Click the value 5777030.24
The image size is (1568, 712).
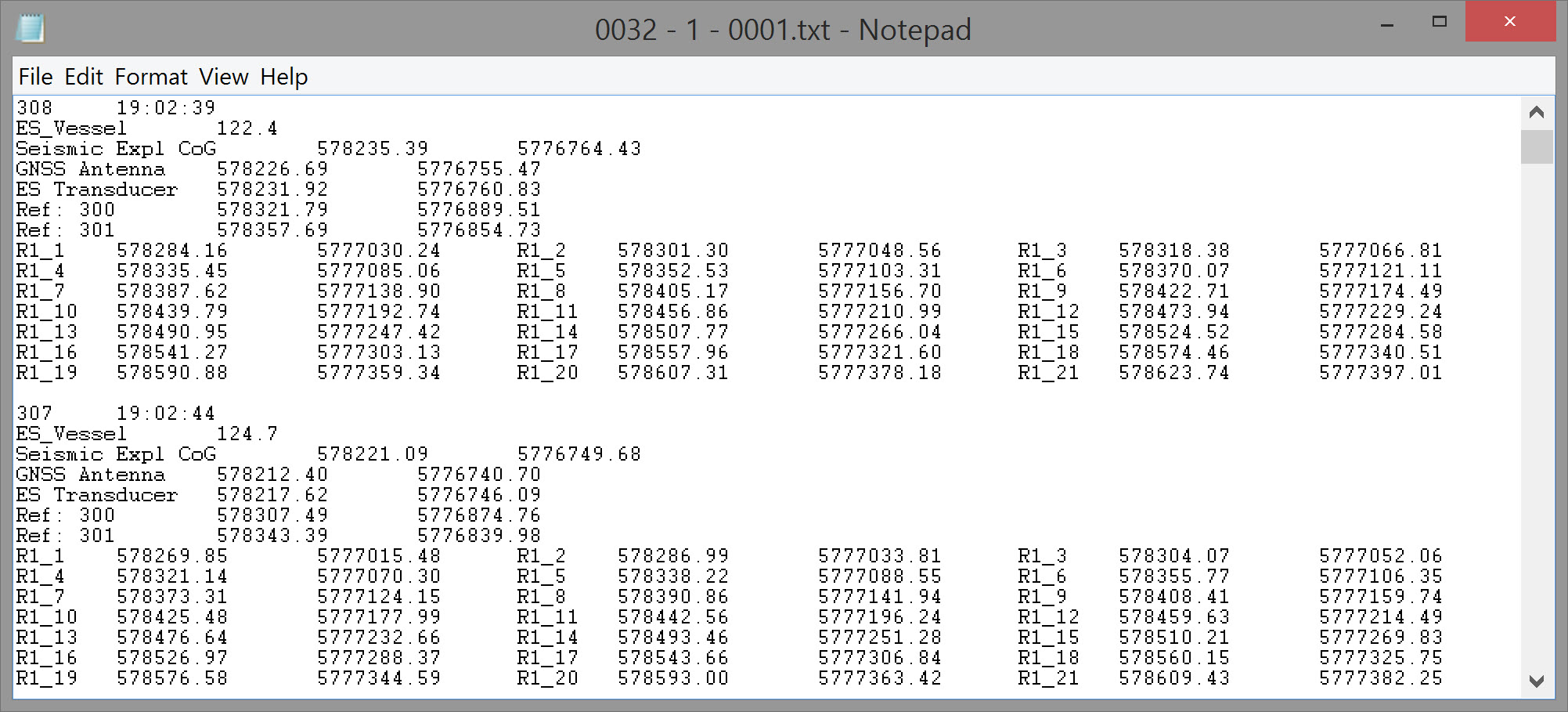click(x=379, y=250)
